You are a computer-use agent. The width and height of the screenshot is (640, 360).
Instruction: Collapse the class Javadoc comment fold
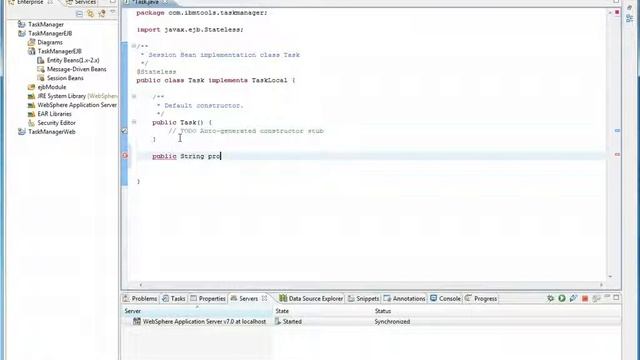[x=133, y=46]
